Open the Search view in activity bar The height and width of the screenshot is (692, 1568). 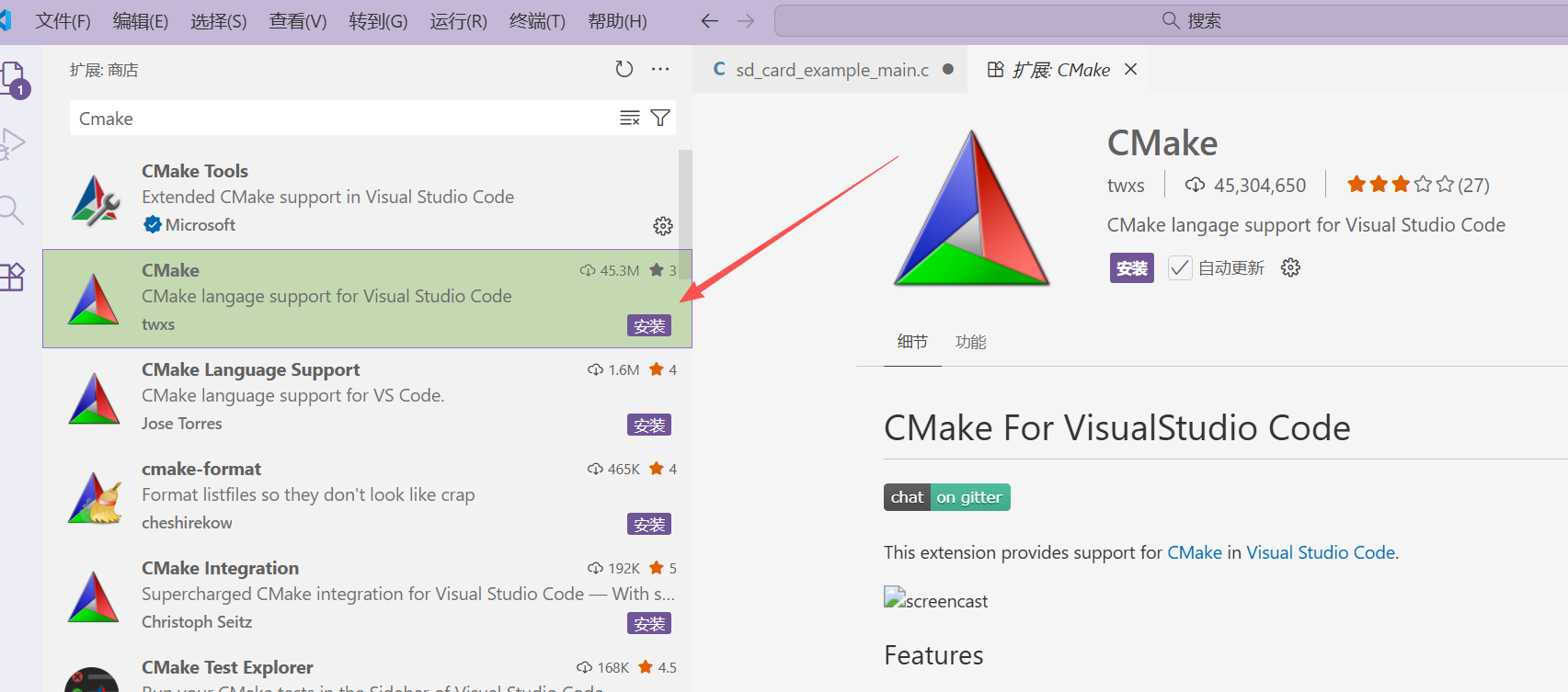[11, 210]
